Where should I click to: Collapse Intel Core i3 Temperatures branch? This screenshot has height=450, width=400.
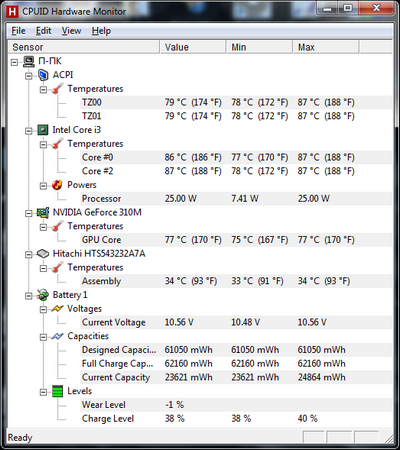pos(43,145)
